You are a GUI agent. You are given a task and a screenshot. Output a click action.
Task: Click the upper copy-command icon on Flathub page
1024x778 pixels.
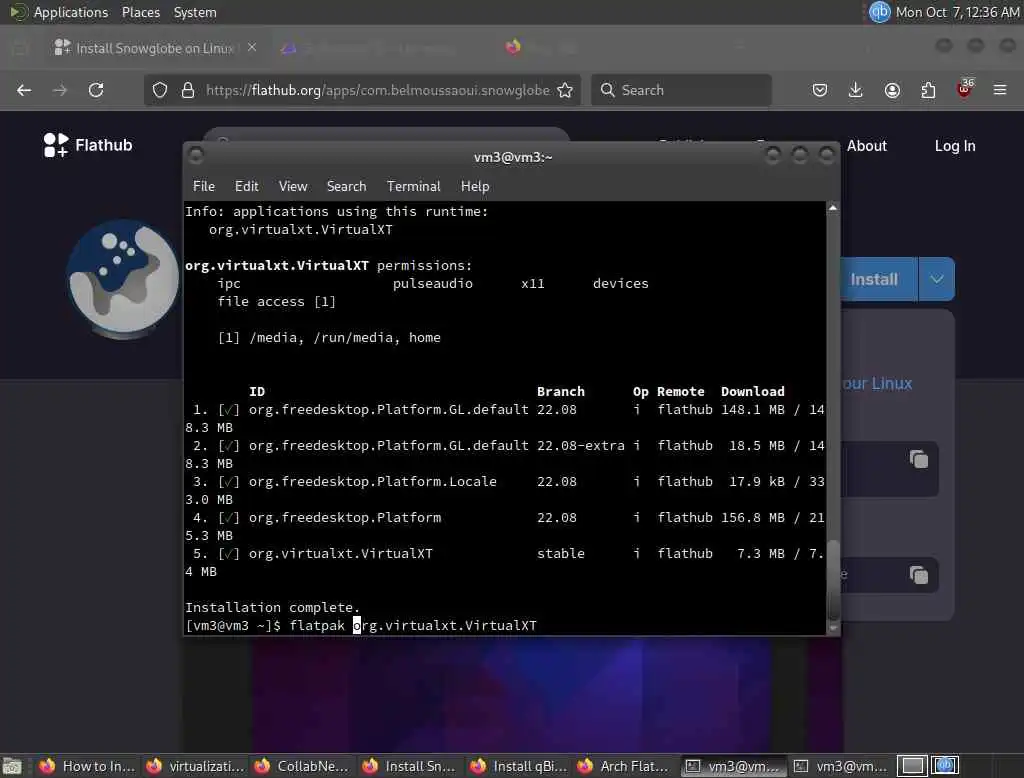pyautogui.click(x=919, y=460)
